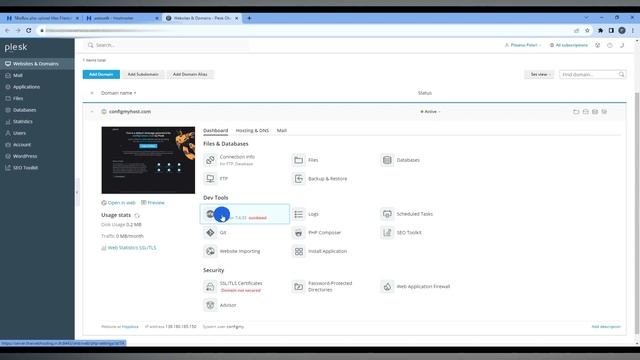This screenshot has height=360, width=640.
Task: Click the Add Domain Alias button
Action: tap(190, 74)
